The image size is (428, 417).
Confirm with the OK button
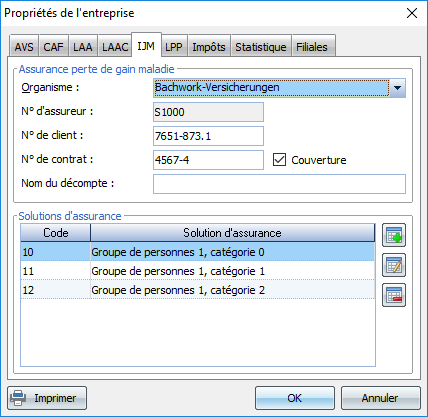[295, 398]
